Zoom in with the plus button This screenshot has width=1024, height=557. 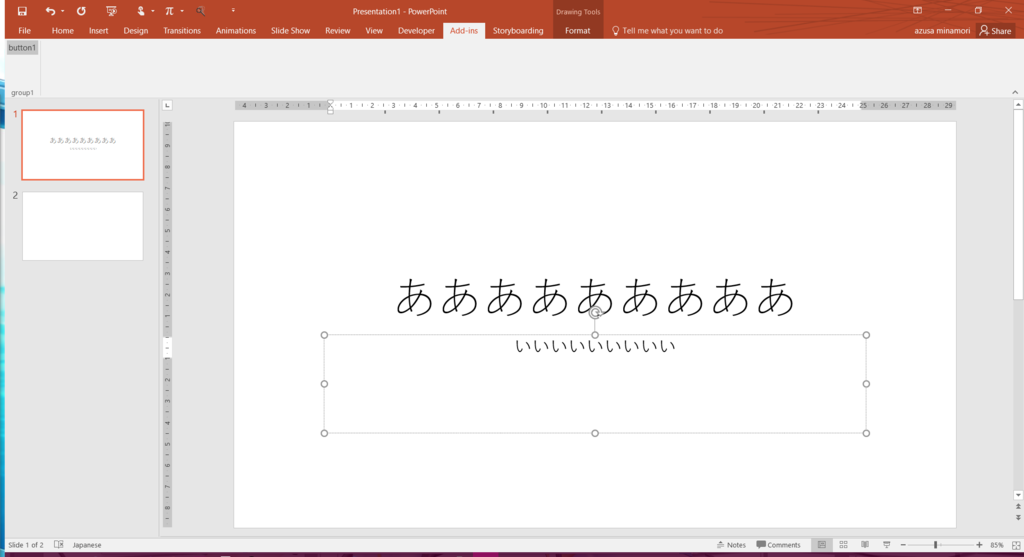point(979,545)
